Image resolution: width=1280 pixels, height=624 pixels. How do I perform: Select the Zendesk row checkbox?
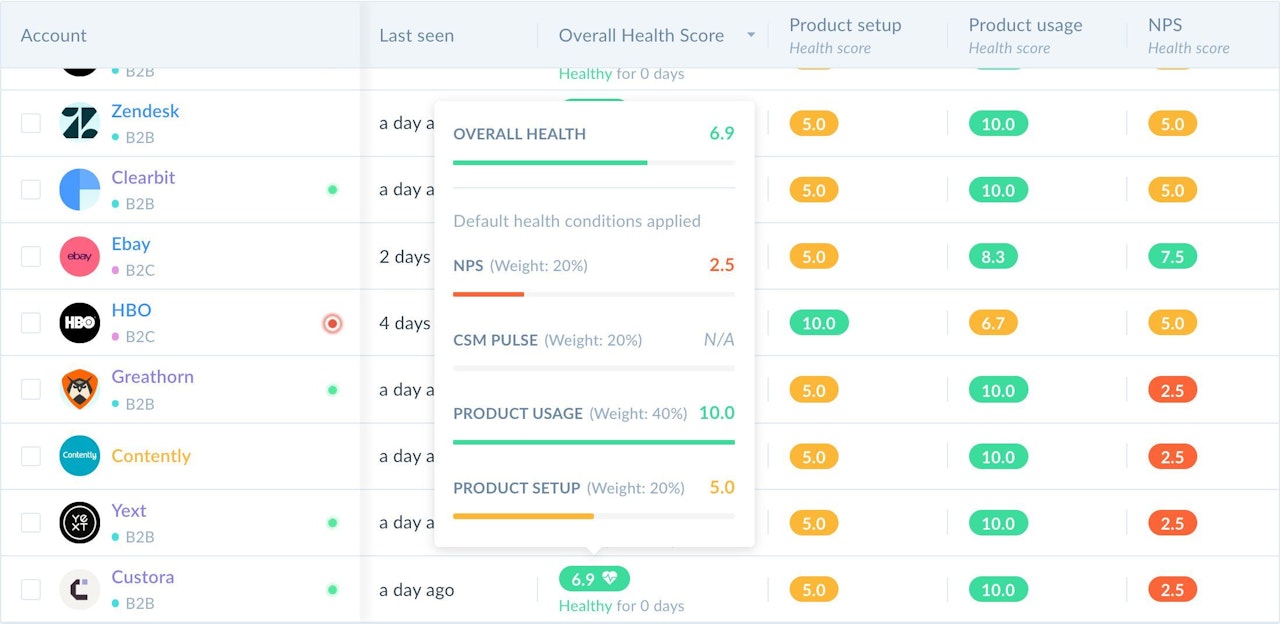pos(31,123)
